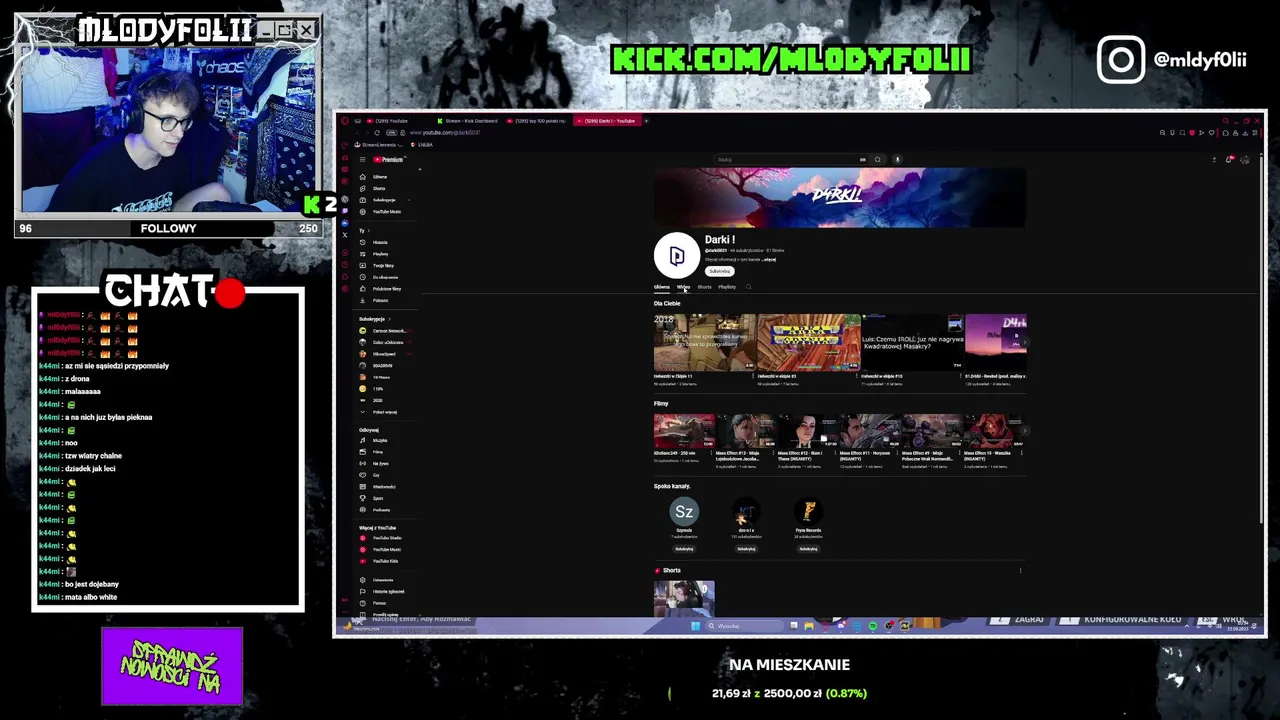Click the YouTube Premium logo

(x=389, y=160)
